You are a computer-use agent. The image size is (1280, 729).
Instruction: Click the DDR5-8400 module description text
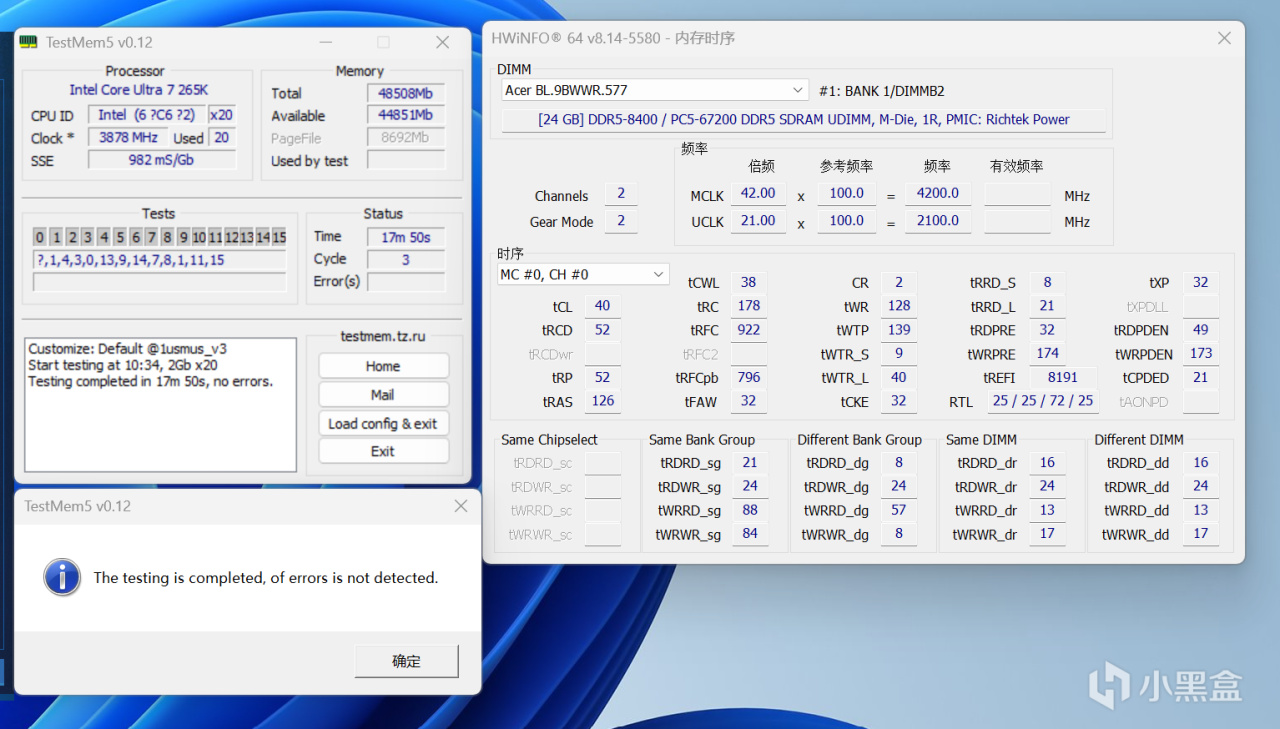tap(803, 119)
